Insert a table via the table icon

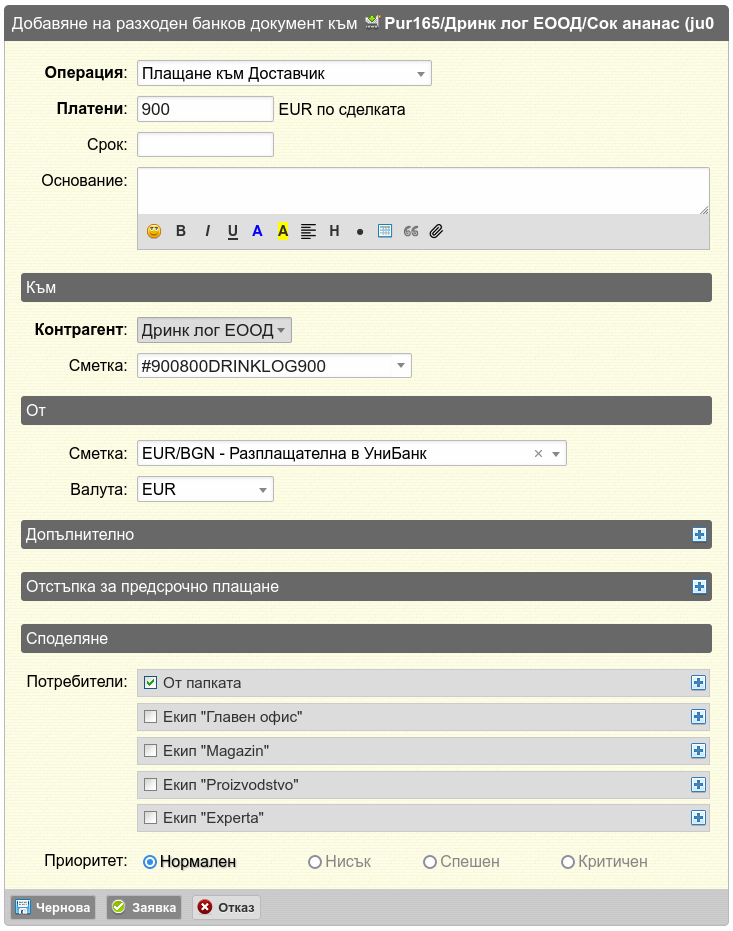pos(385,231)
